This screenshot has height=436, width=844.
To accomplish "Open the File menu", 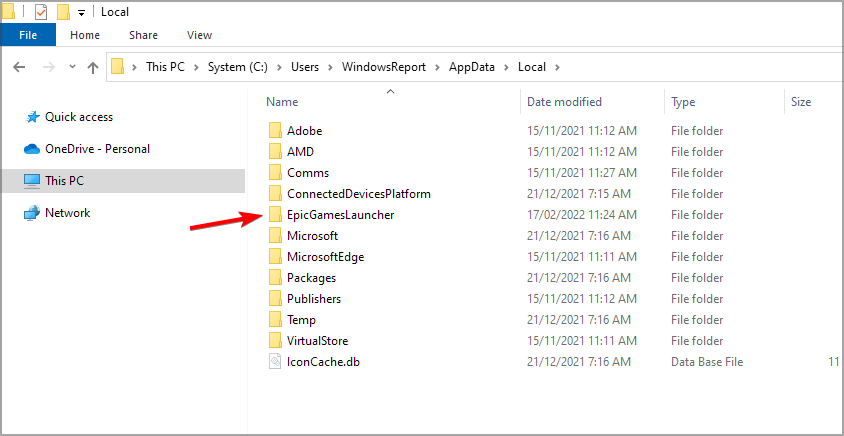I will click(x=28, y=35).
